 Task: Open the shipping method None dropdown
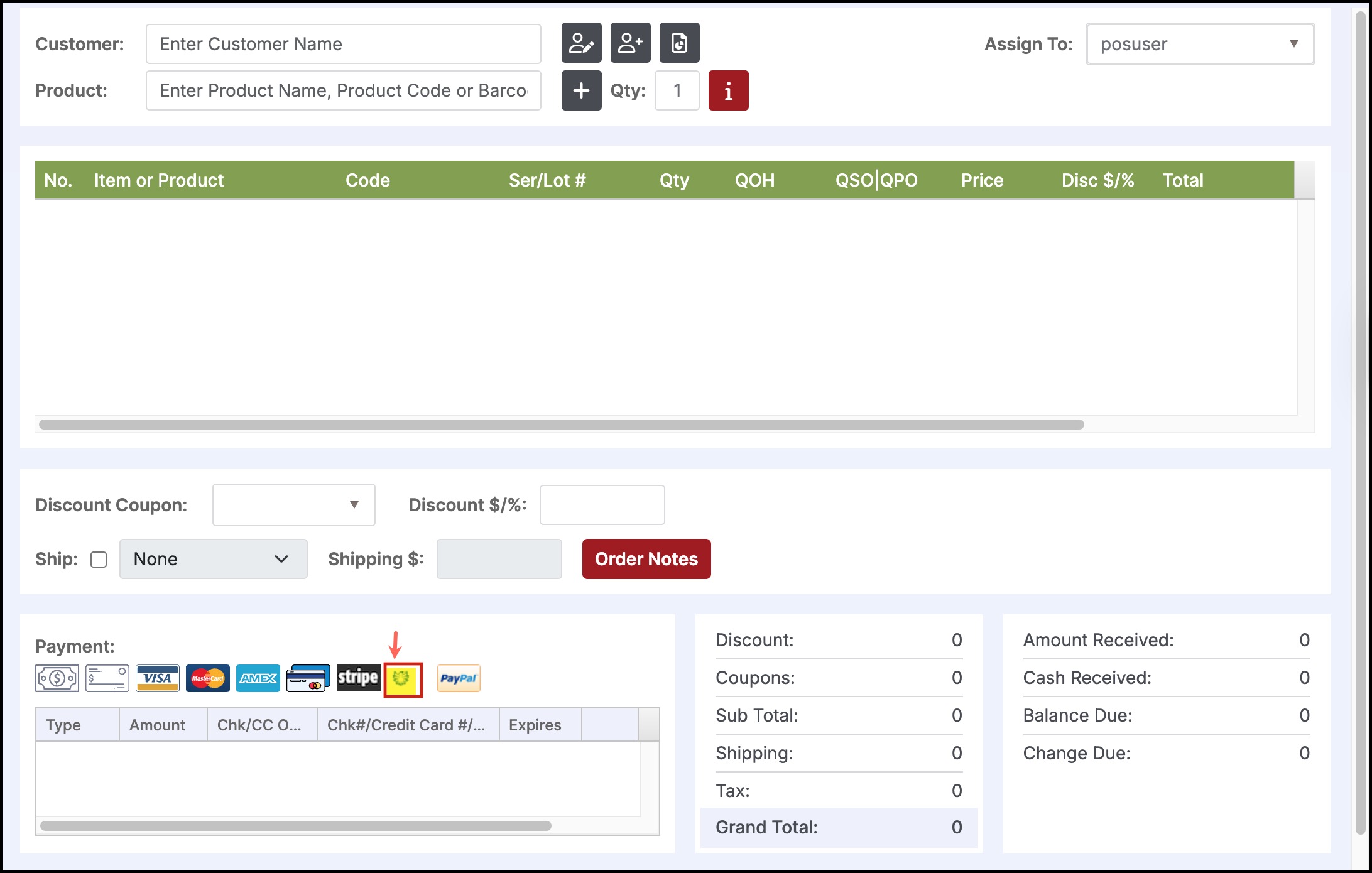[213, 559]
